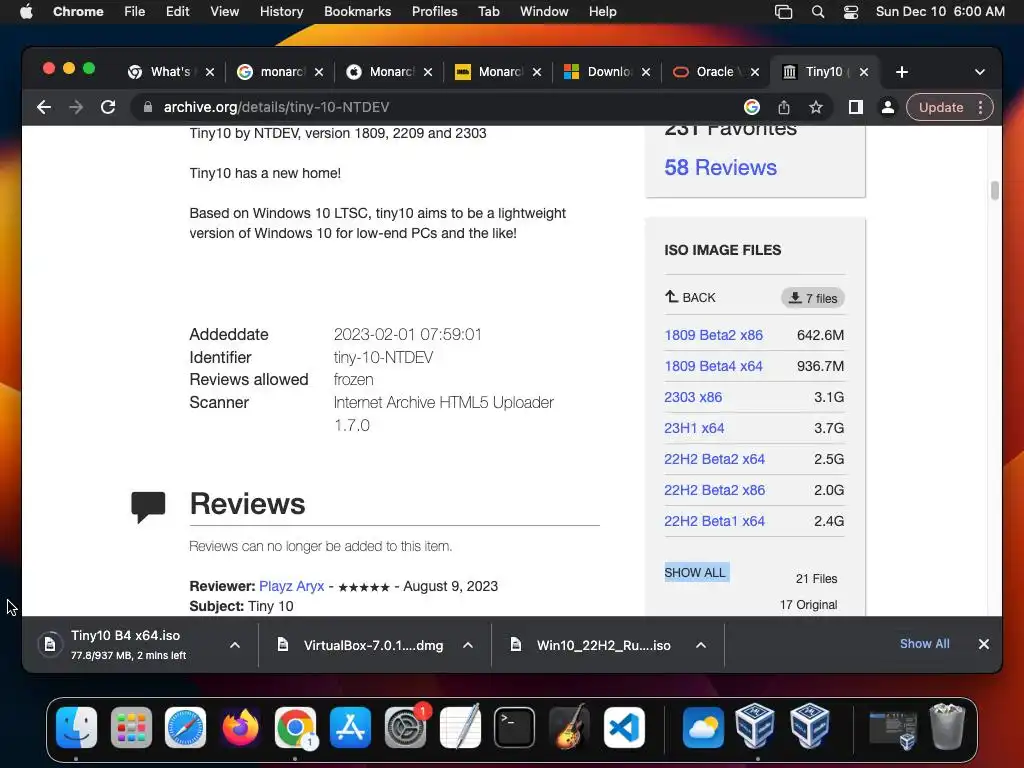
Task: Expand options for Win10_22H2 iso download
Action: pyautogui.click(x=701, y=645)
